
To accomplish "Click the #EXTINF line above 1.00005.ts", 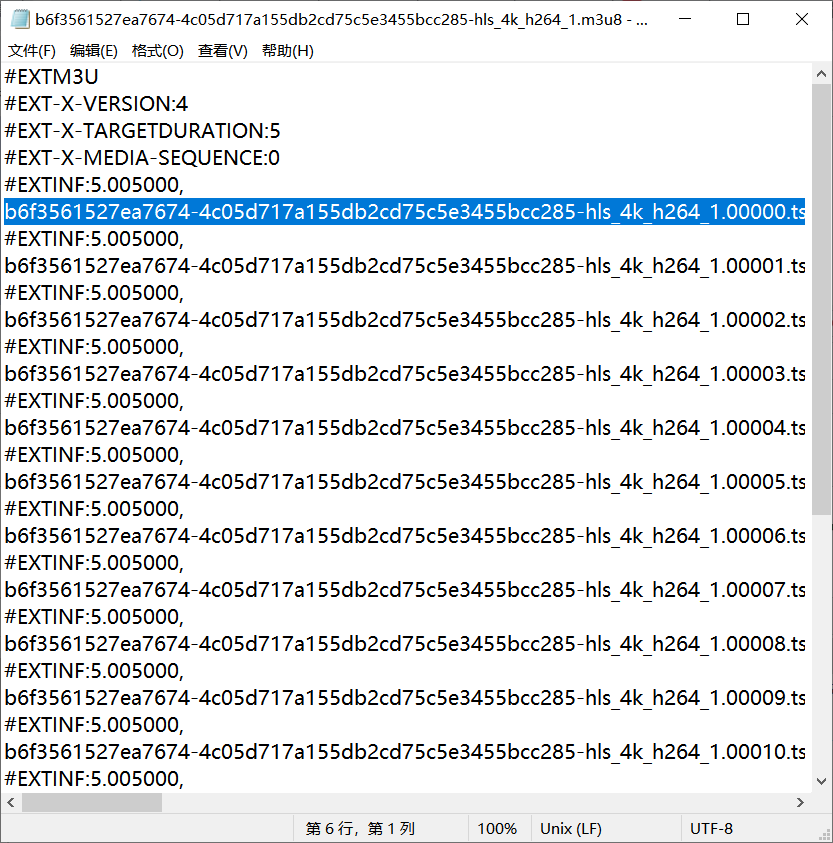I will (94, 455).
